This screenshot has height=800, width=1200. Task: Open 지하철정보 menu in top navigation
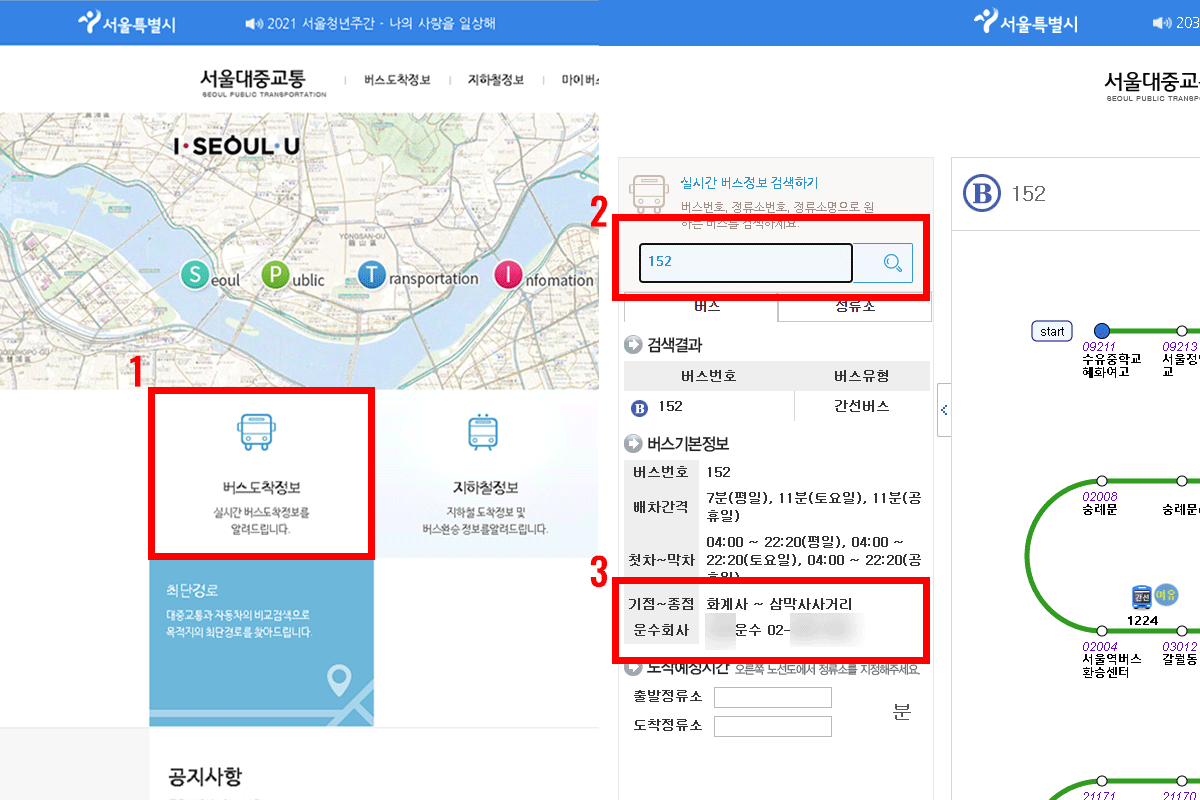[x=495, y=80]
